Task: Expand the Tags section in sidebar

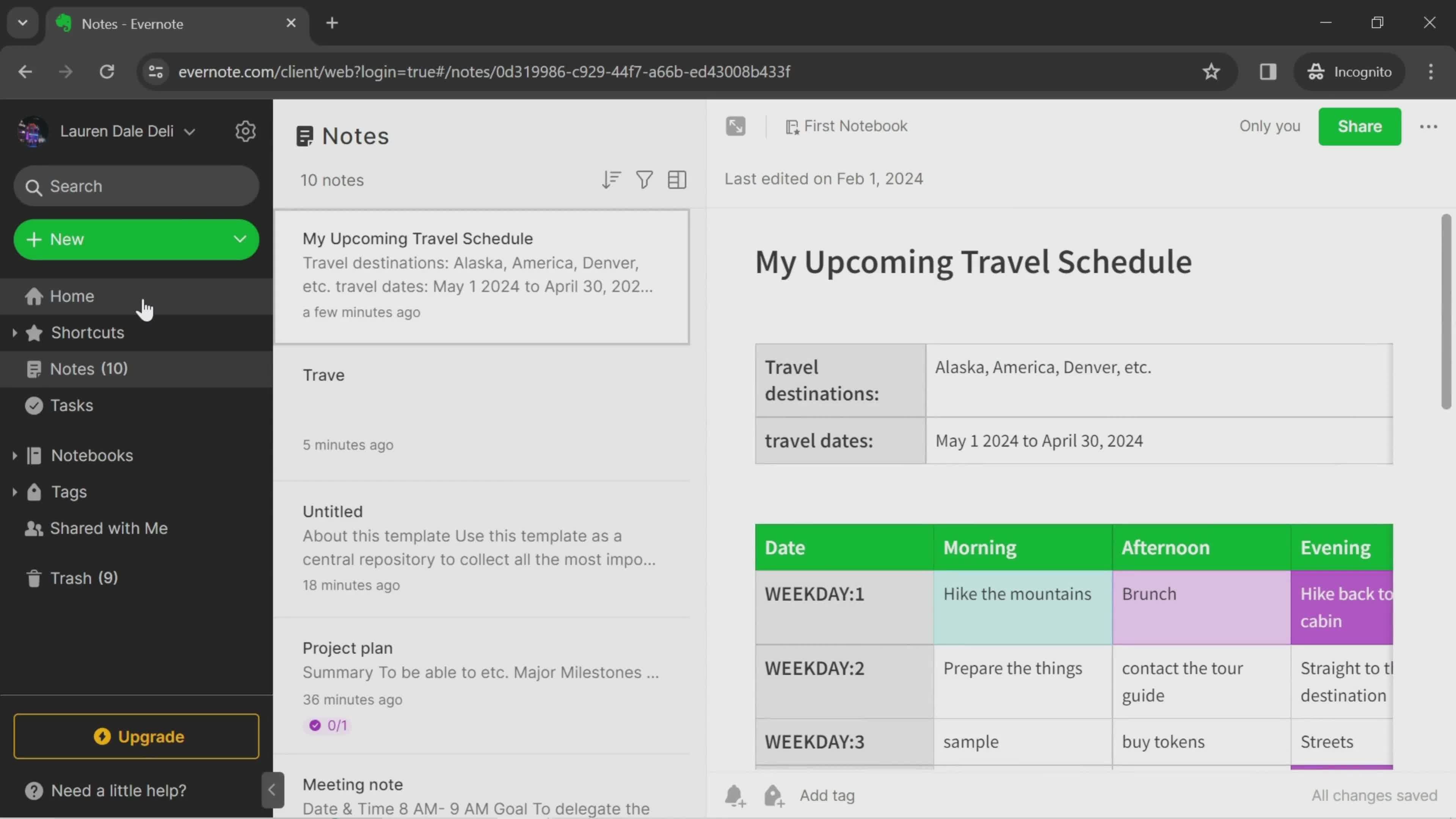Action: click(14, 491)
